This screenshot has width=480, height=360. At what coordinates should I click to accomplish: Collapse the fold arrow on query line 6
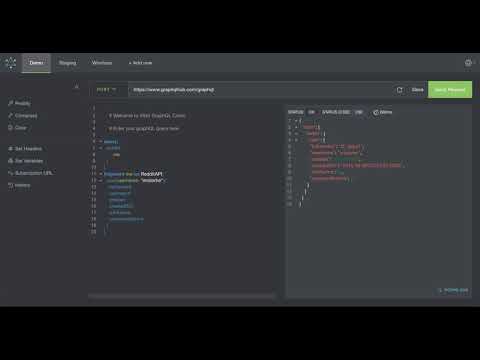tap(101, 142)
